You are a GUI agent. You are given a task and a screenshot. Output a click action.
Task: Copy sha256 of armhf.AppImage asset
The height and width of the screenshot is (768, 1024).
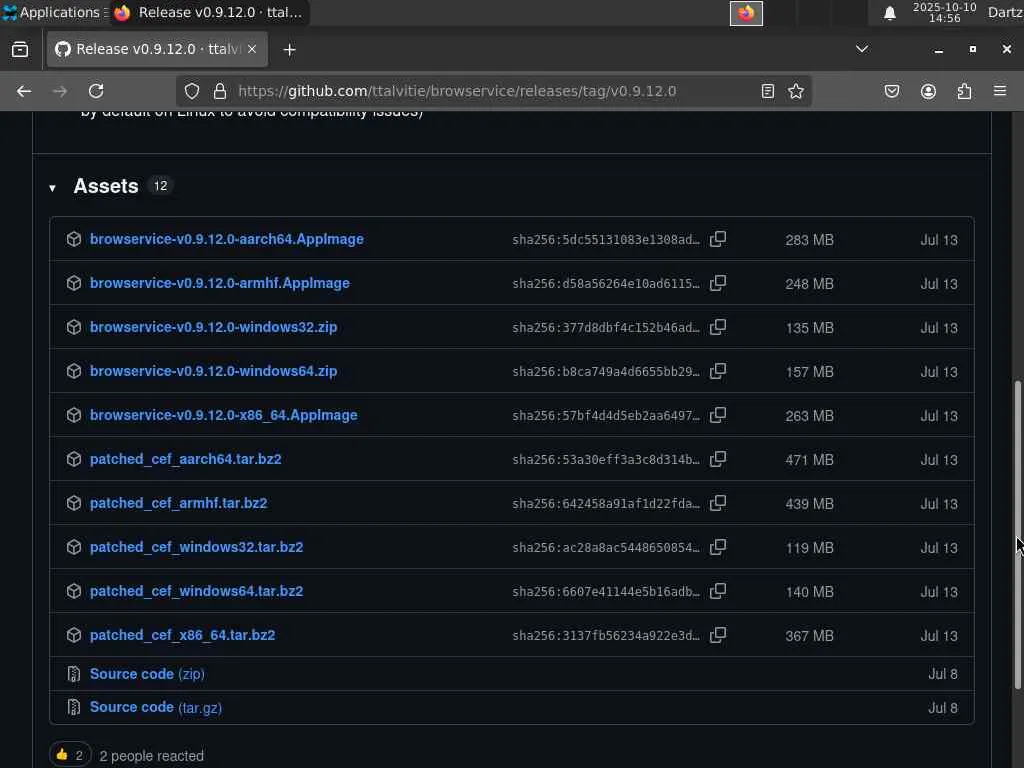pyautogui.click(x=718, y=283)
